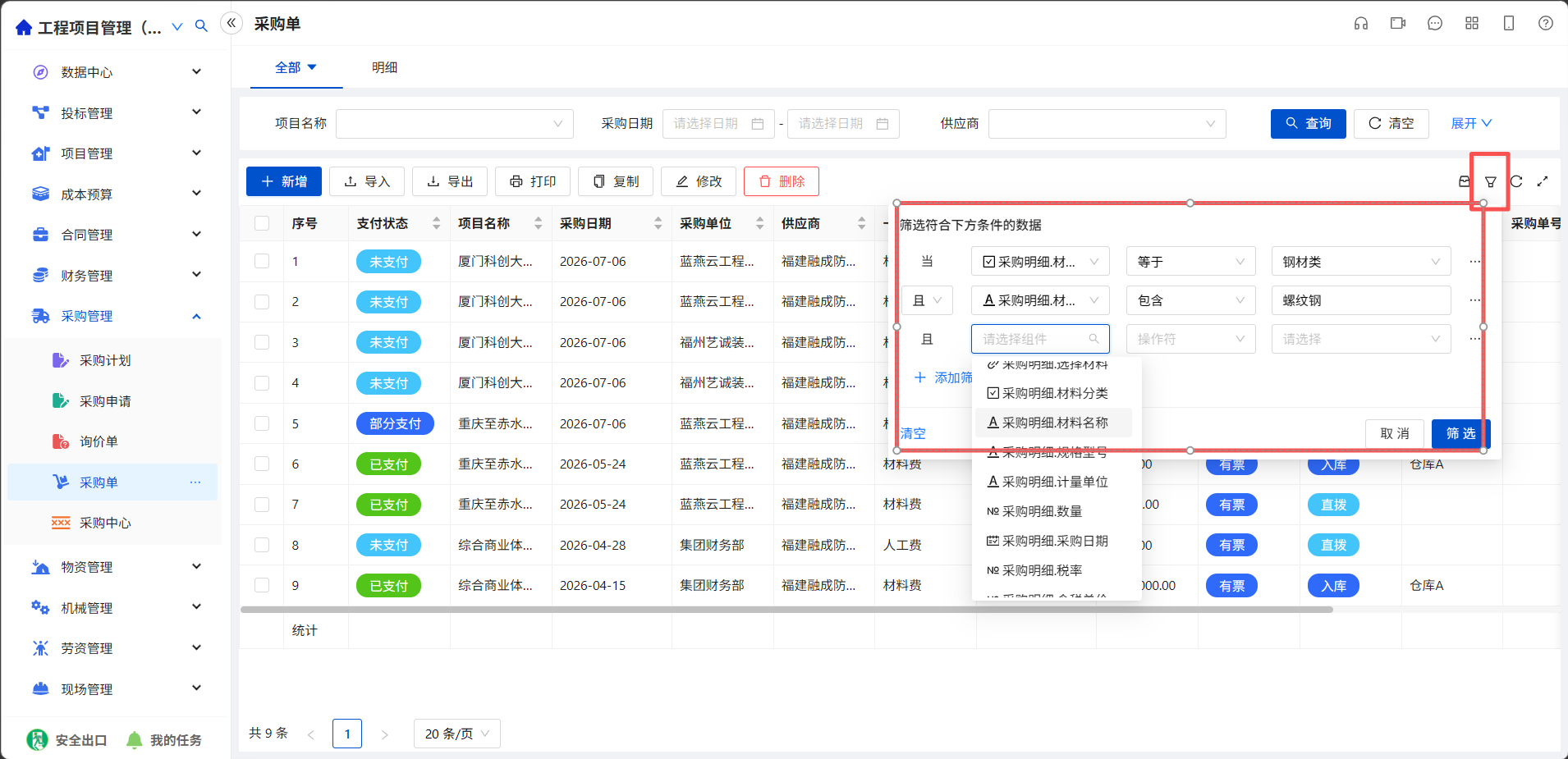Click the refresh icon above the table
Screen dimensions: 1568x759
coord(1517,181)
